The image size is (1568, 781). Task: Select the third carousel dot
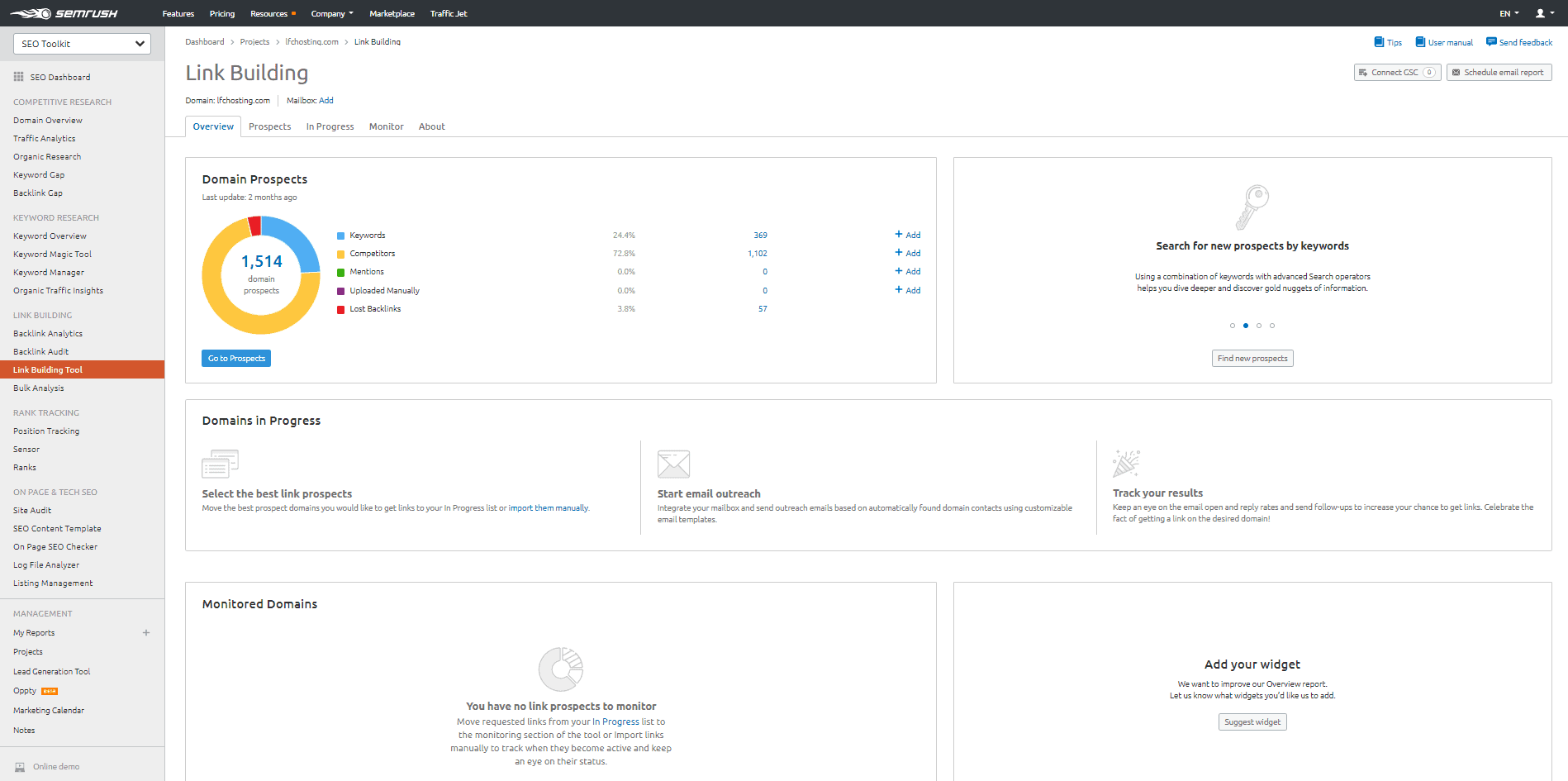pos(1259,326)
